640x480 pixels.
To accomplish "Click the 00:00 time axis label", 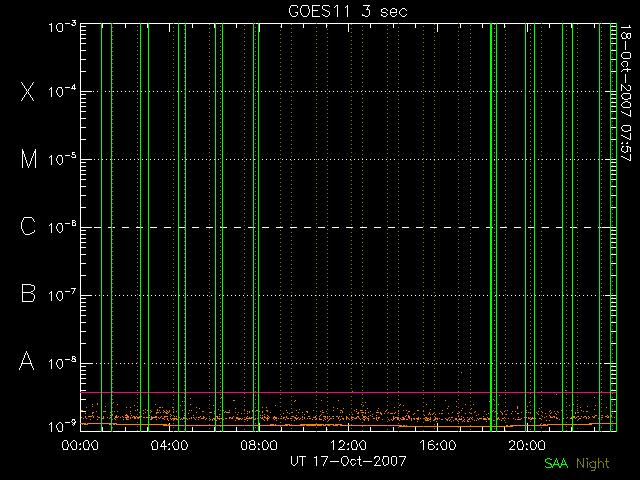I will 80,445.
